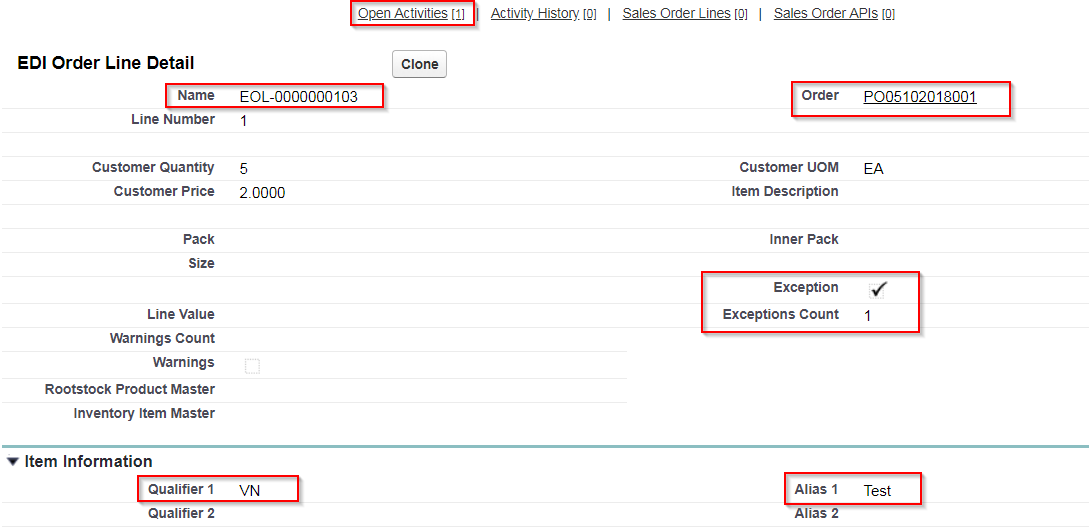Viewport: 1089px width, 527px height.
Task: Click the Pack field label
Action: click(x=199, y=239)
